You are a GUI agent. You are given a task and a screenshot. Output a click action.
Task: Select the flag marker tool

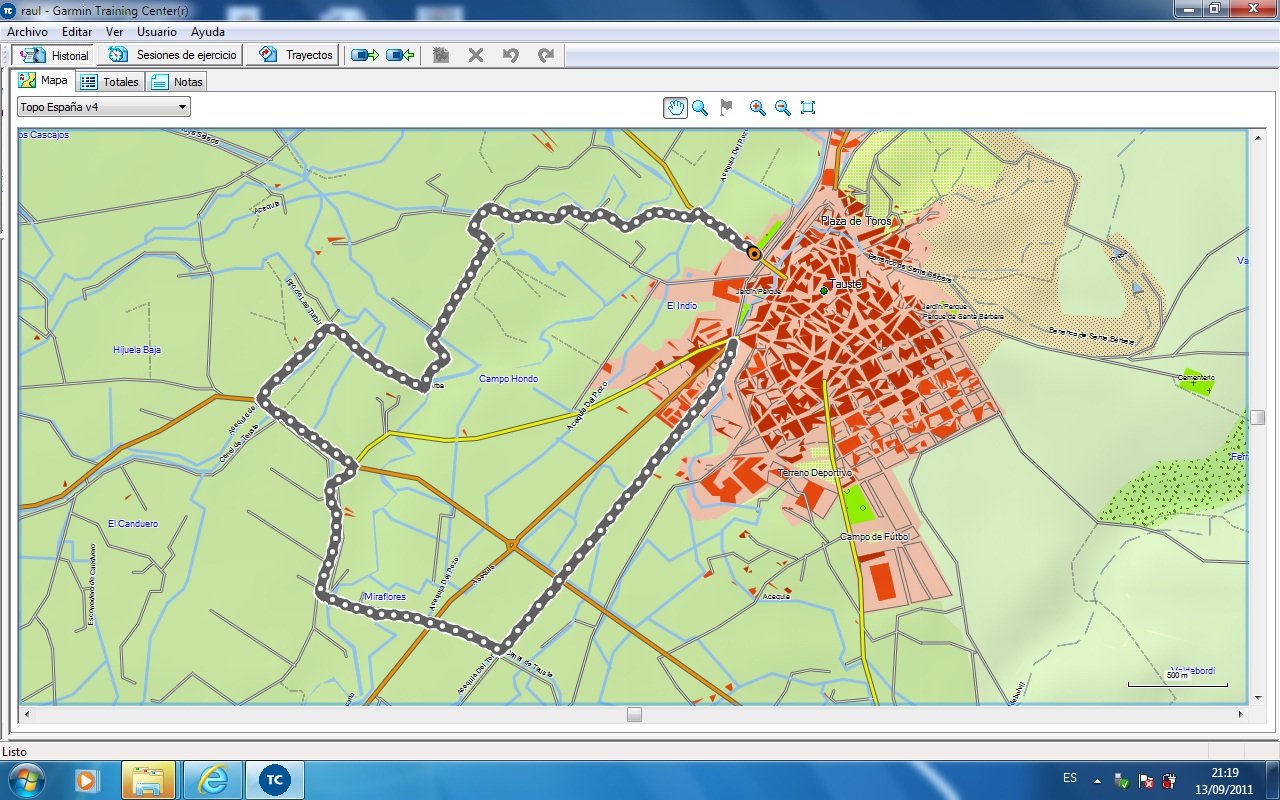[x=727, y=108]
